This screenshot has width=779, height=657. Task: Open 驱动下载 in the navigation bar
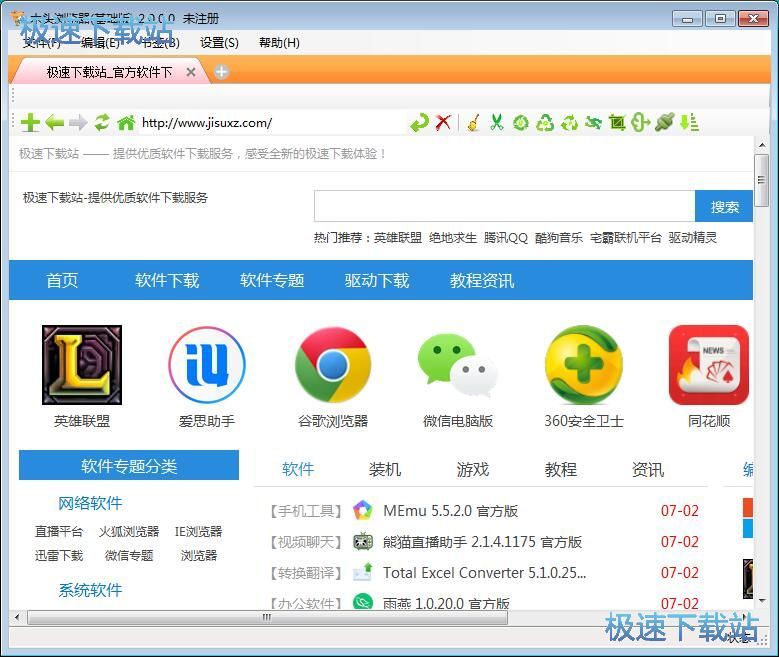377,280
